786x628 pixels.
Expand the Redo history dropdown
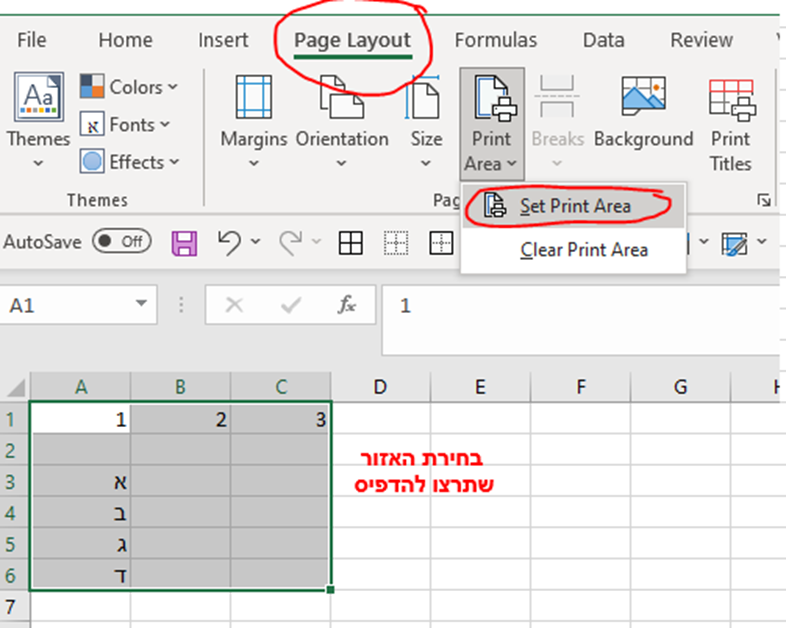pyautogui.click(x=316, y=242)
